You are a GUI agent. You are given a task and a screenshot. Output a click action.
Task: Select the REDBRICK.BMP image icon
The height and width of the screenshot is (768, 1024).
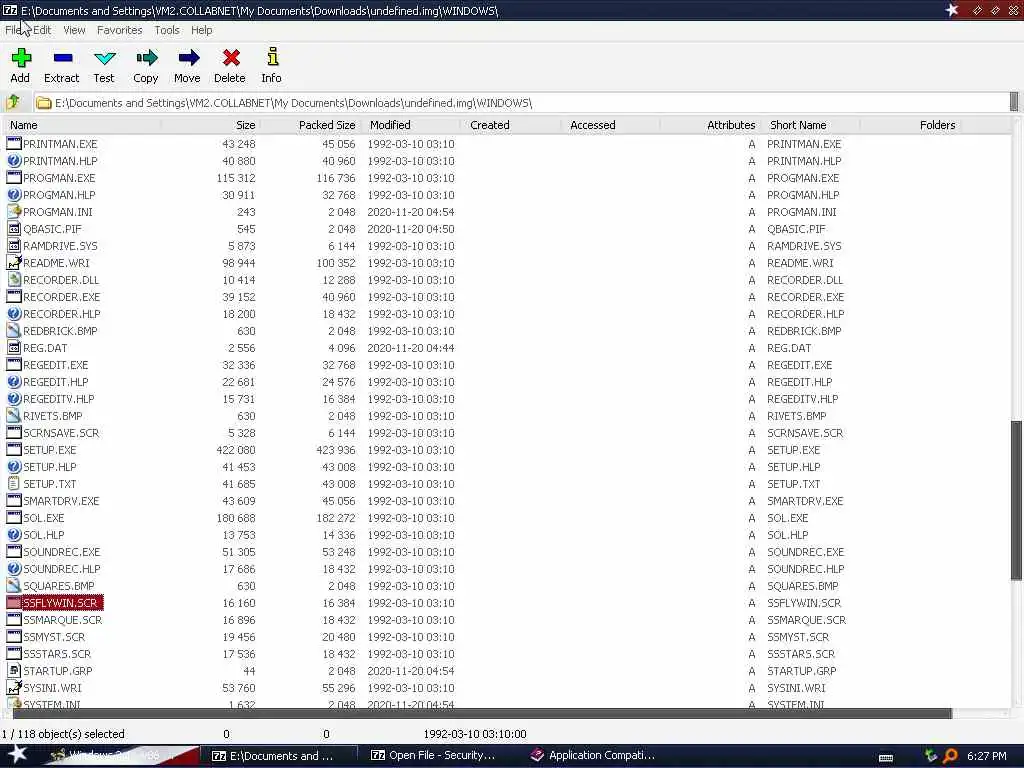tap(14, 330)
